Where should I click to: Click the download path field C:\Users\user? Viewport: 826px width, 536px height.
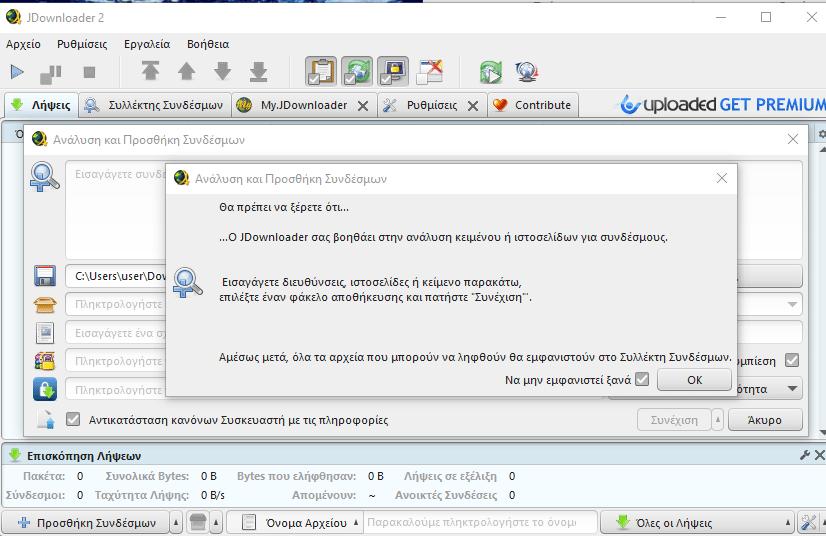116,276
